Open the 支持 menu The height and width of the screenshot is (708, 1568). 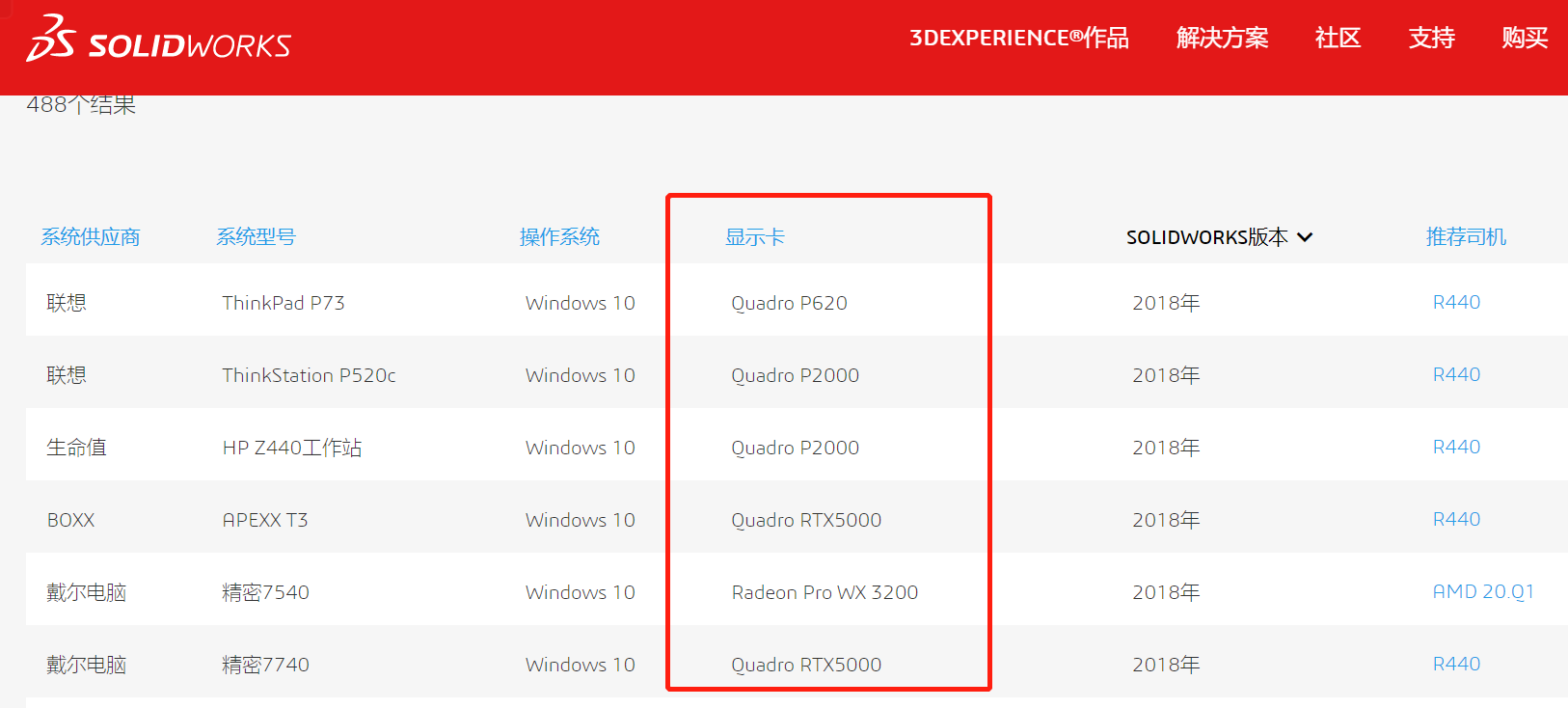pos(1431,38)
